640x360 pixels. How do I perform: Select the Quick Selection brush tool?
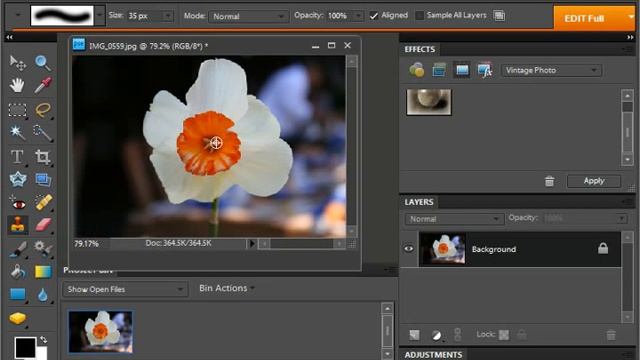42,133
